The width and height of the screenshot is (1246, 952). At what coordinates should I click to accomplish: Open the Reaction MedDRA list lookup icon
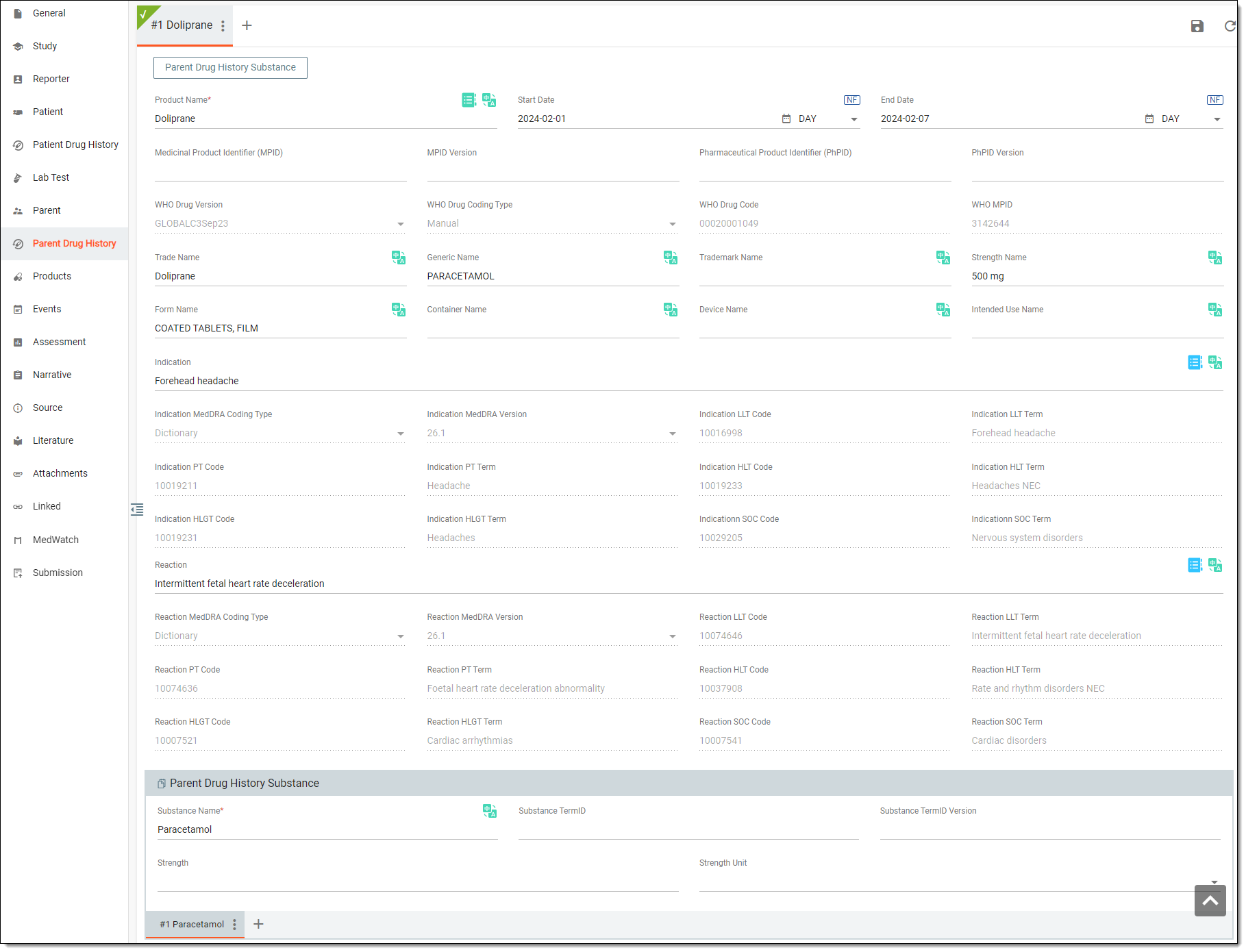coord(1195,565)
